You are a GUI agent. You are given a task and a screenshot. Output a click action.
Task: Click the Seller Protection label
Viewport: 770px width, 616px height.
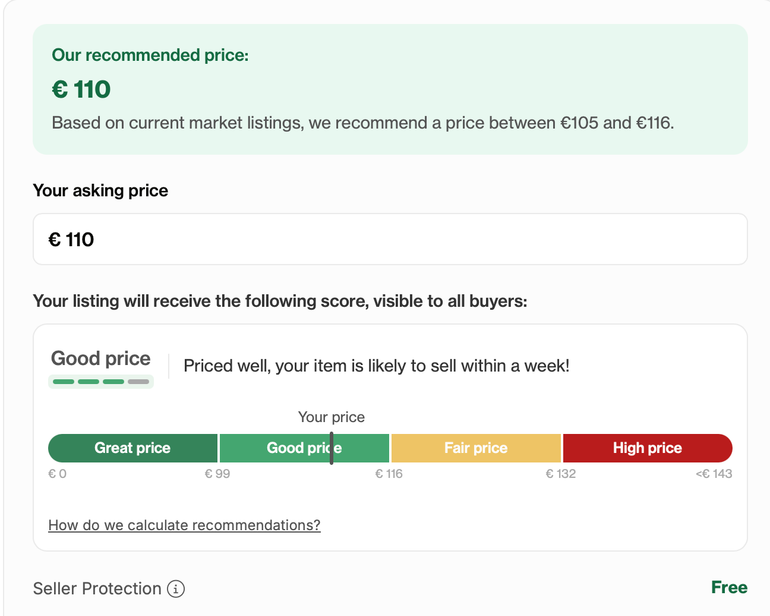coord(97,588)
